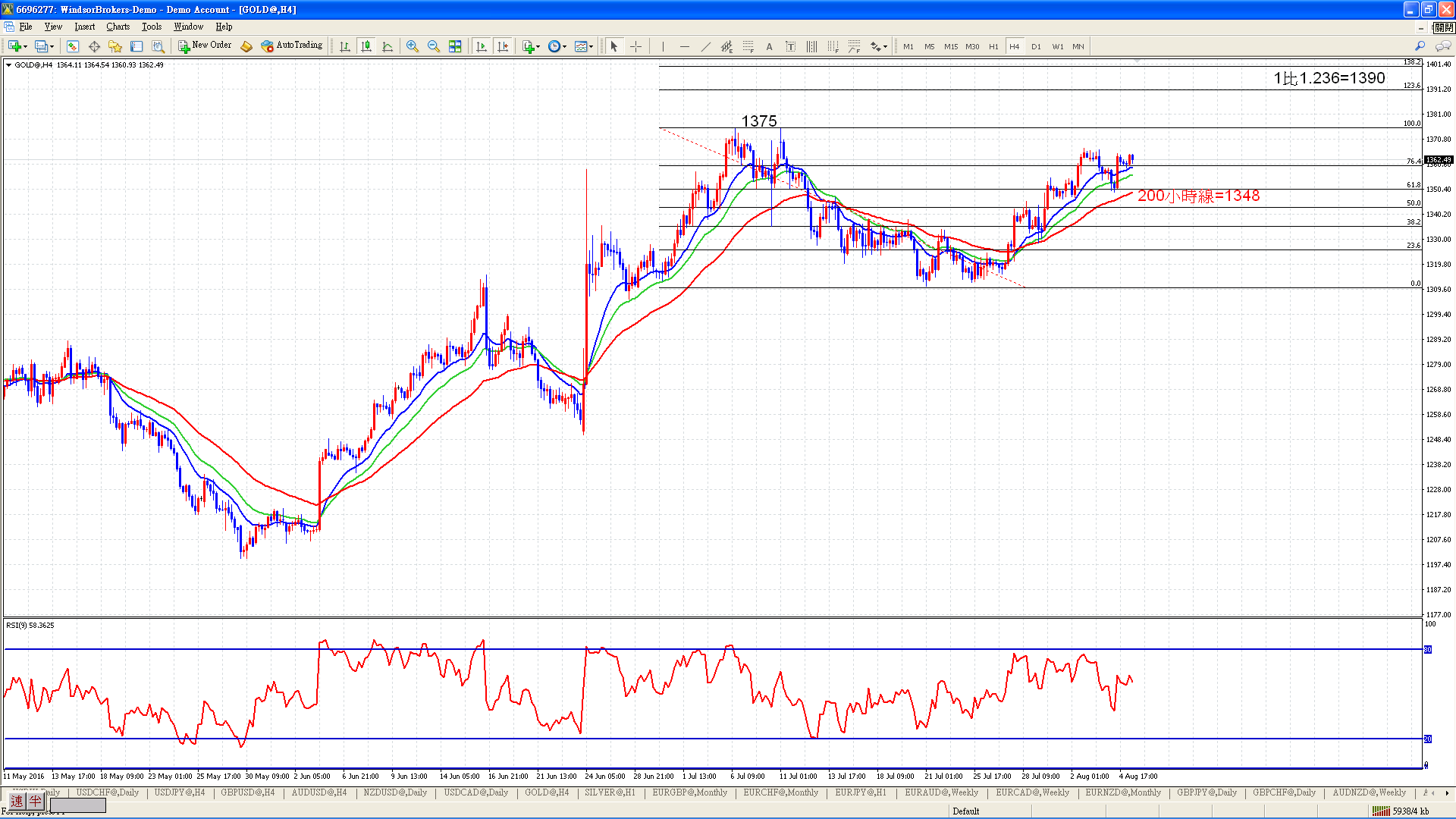The image size is (1456, 819).
Task: Click the search magnifier in toolbar
Action: pos(1420,46)
